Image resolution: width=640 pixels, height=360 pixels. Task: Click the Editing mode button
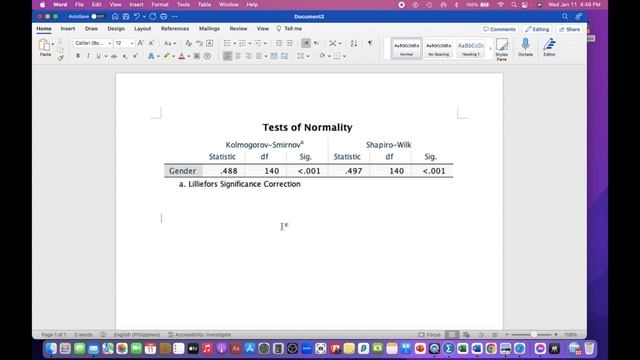coord(537,29)
